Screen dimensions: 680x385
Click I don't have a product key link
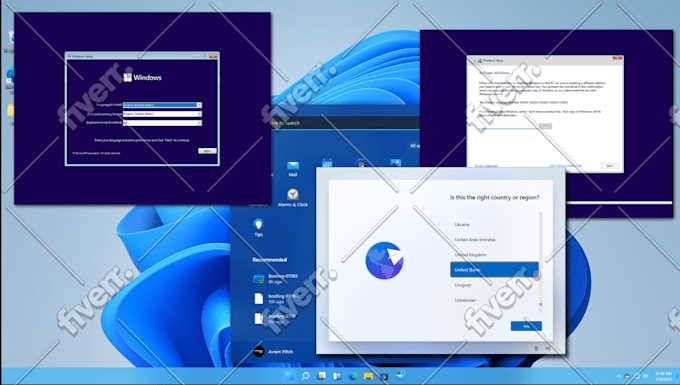click(x=565, y=166)
